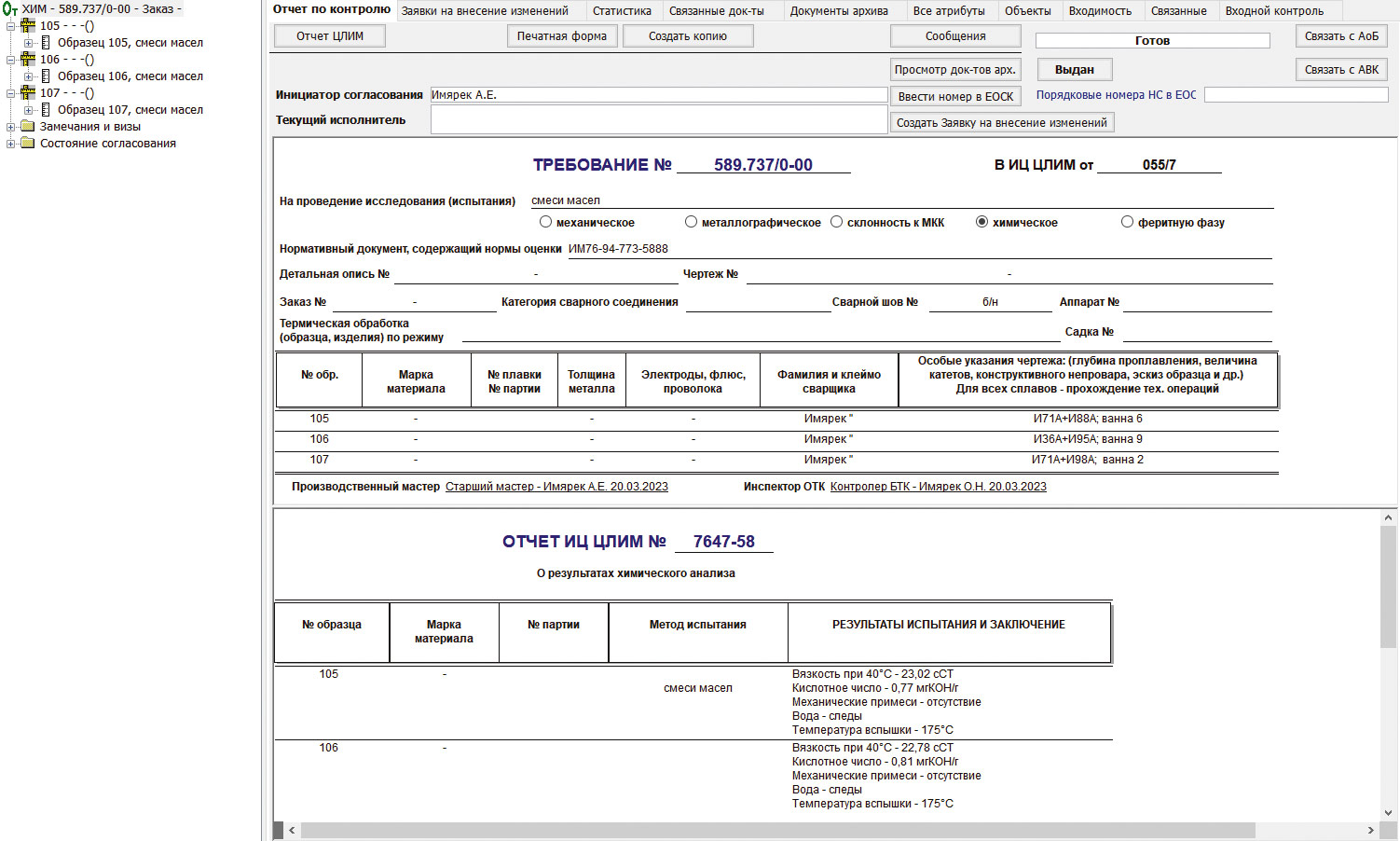This screenshot has width=1400, height=841.
Task: Click the folder icon for Замечания и визы
Action: 28,127
